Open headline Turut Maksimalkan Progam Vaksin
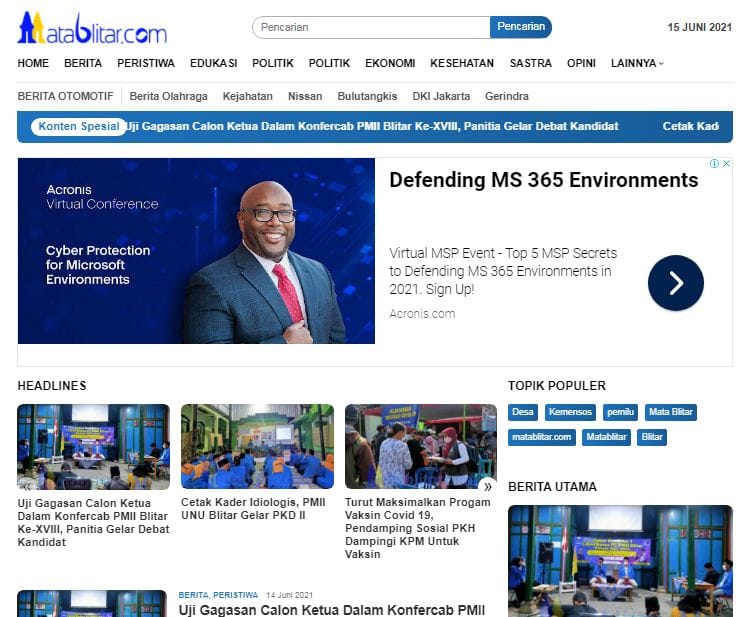 (418, 528)
